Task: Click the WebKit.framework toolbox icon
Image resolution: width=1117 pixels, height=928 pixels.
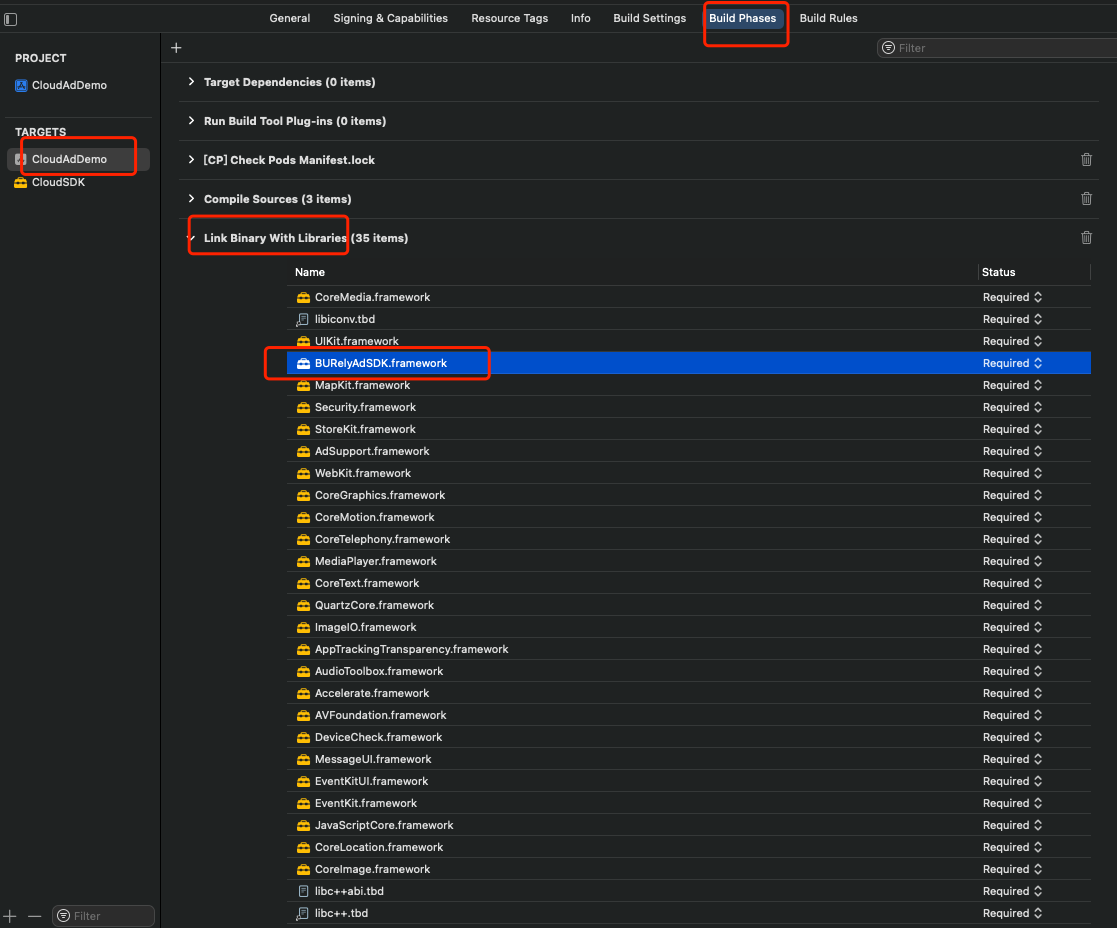Action: point(303,474)
